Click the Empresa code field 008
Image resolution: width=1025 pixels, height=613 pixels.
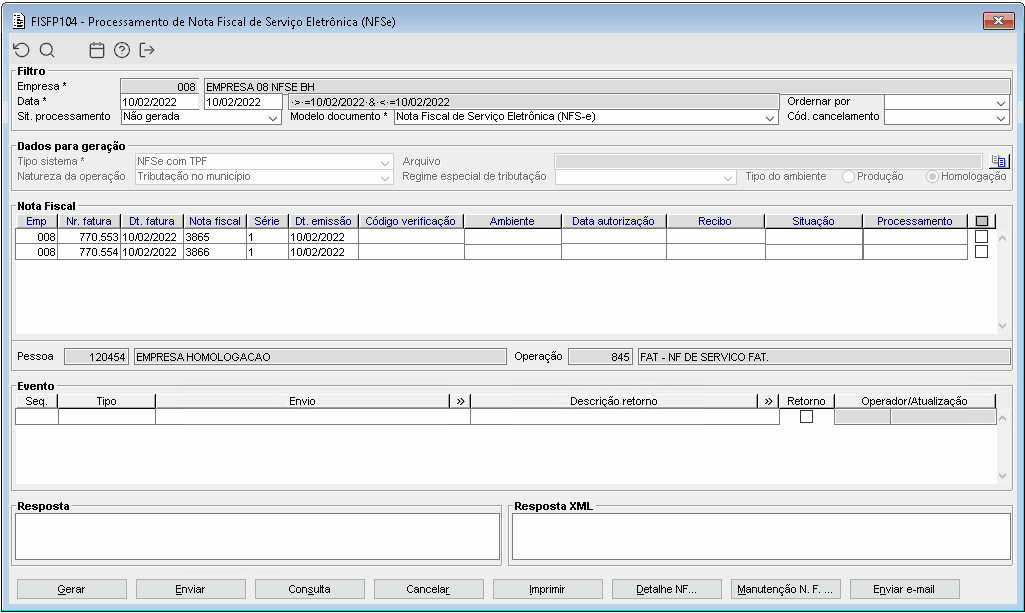point(160,86)
